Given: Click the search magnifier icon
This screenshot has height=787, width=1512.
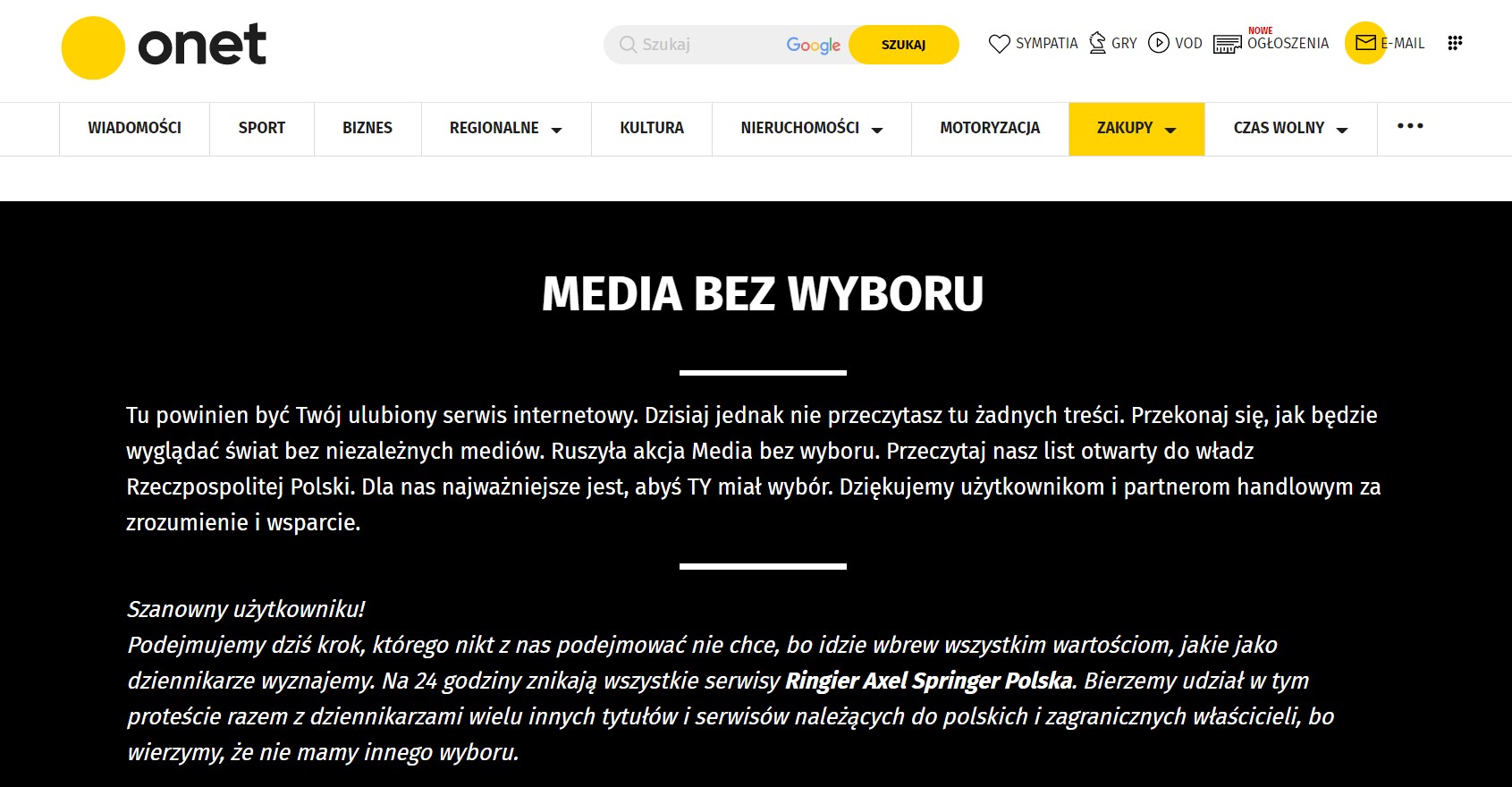Looking at the screenshot, I should 628,45.
